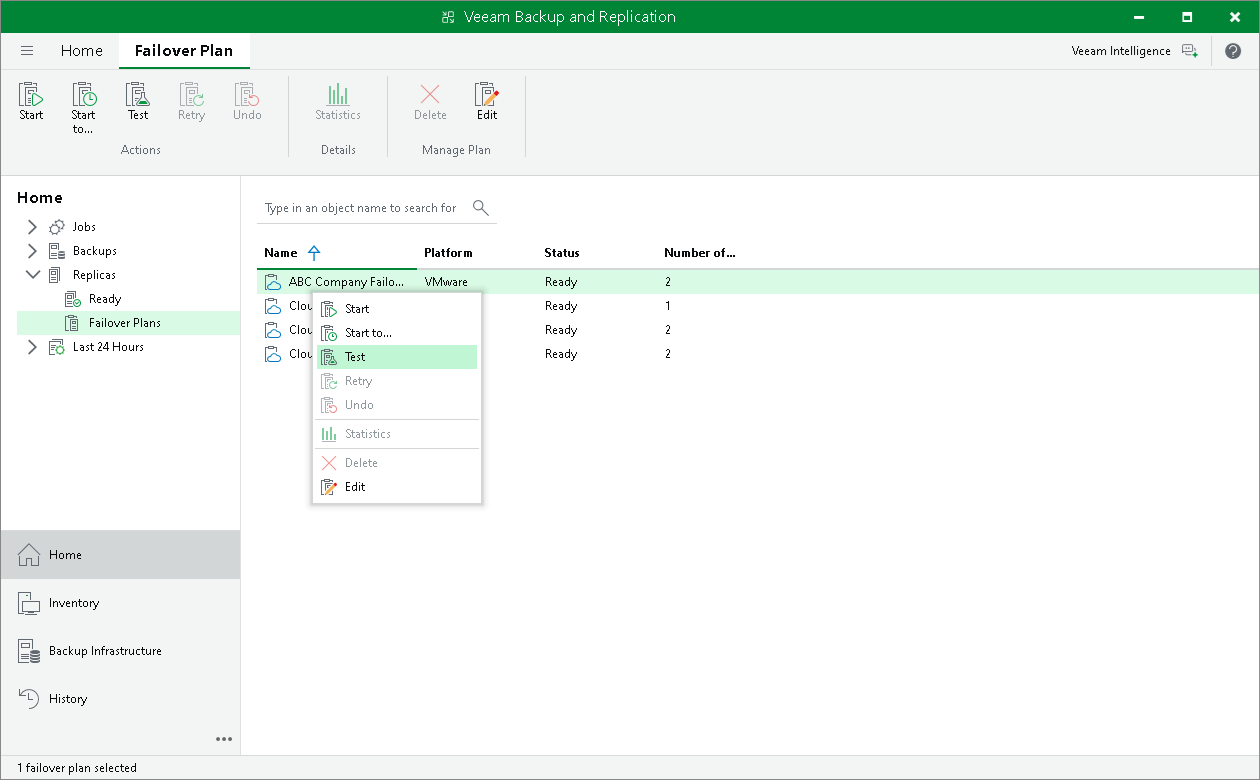The image size is (1260, 780).
Task: Select Backups in the tree
Action: coord(94,251)
